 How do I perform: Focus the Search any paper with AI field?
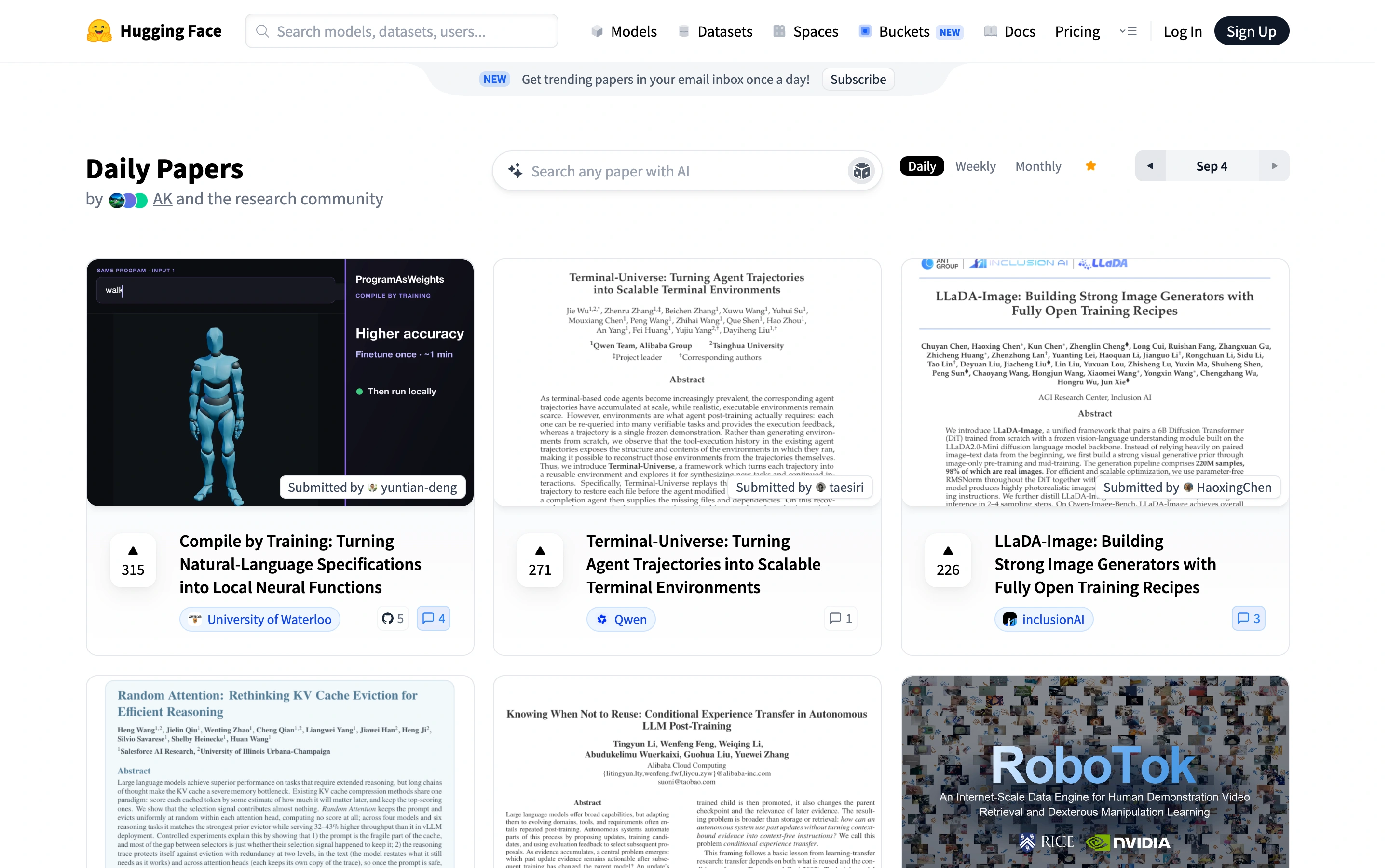(x=687, y=171)
